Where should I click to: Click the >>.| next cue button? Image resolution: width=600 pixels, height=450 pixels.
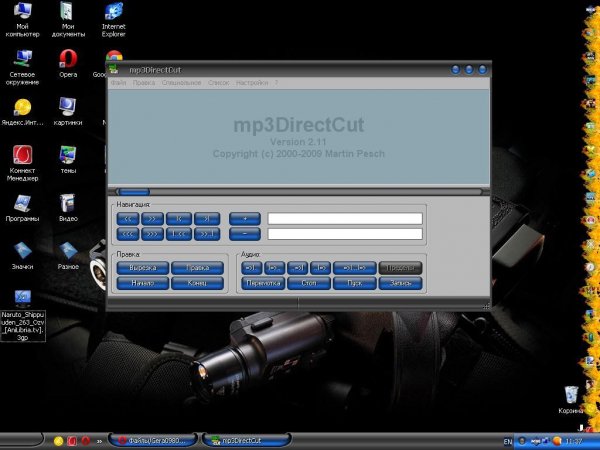coord(207,234)
